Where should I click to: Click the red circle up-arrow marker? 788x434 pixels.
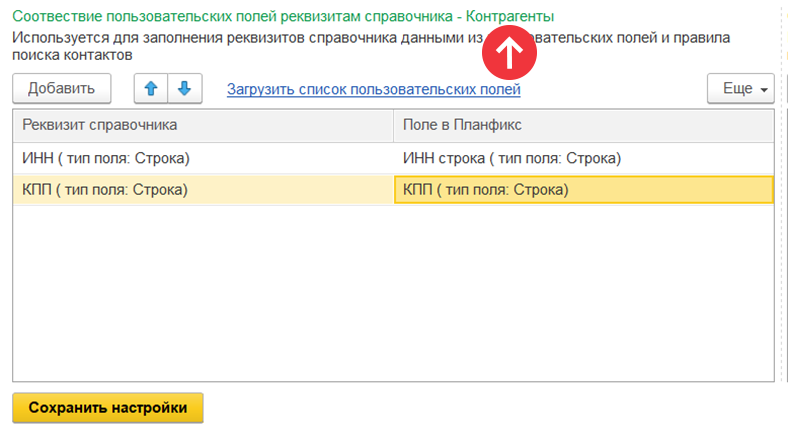click(x=509, y=52)
